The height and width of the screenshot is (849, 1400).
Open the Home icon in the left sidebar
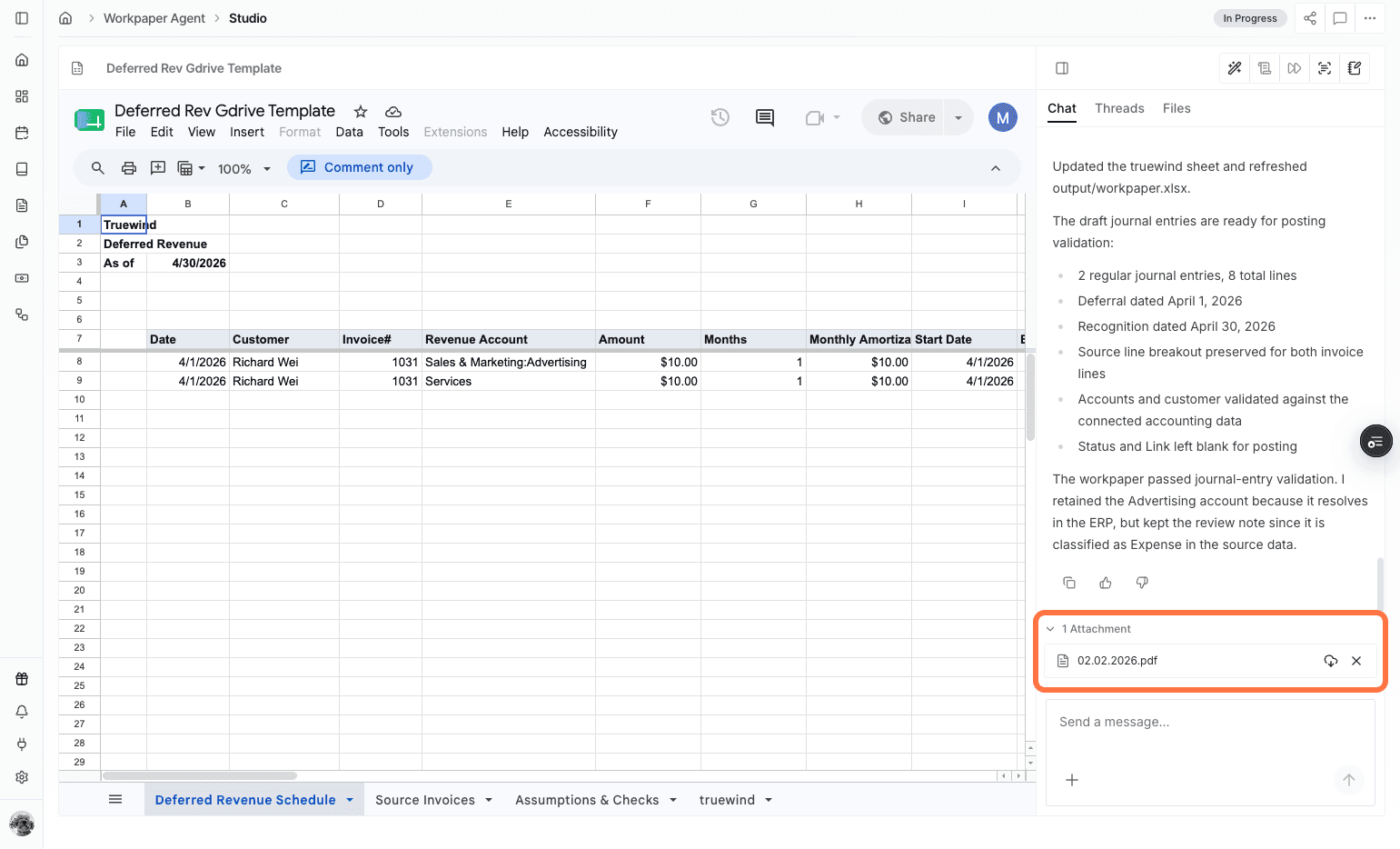click(22, 60)
